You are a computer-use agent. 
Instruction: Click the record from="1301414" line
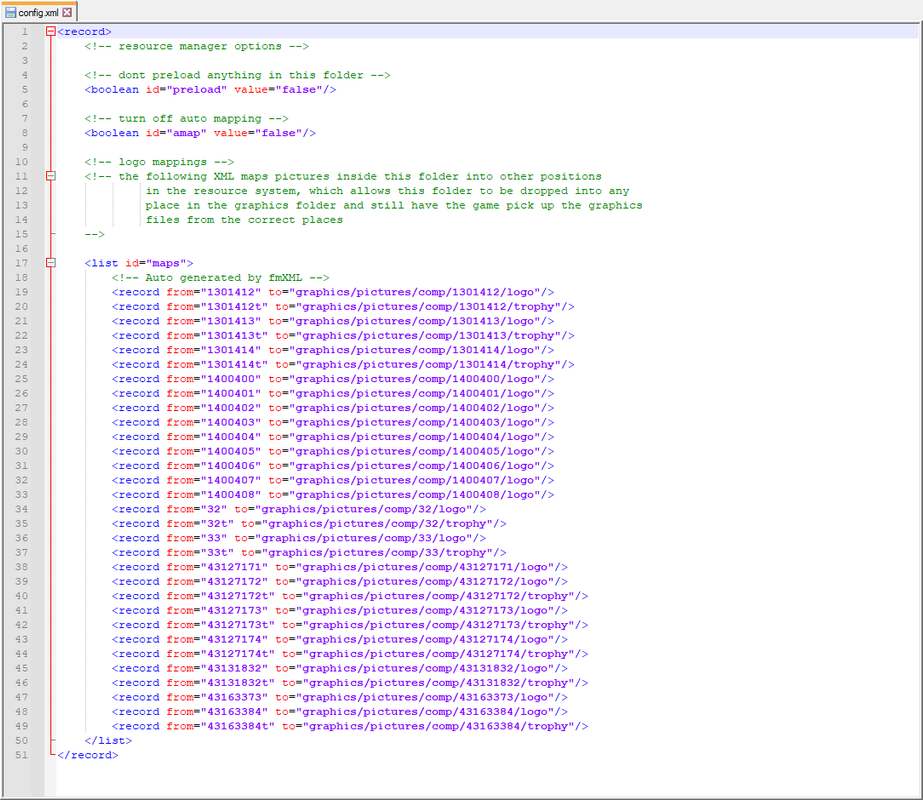[x=333, y=350]
